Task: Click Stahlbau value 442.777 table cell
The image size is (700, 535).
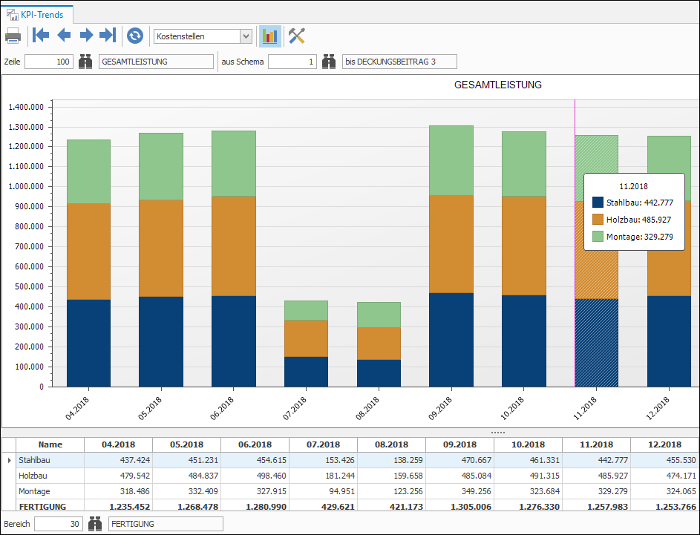Action: click(x=596, y=460)
